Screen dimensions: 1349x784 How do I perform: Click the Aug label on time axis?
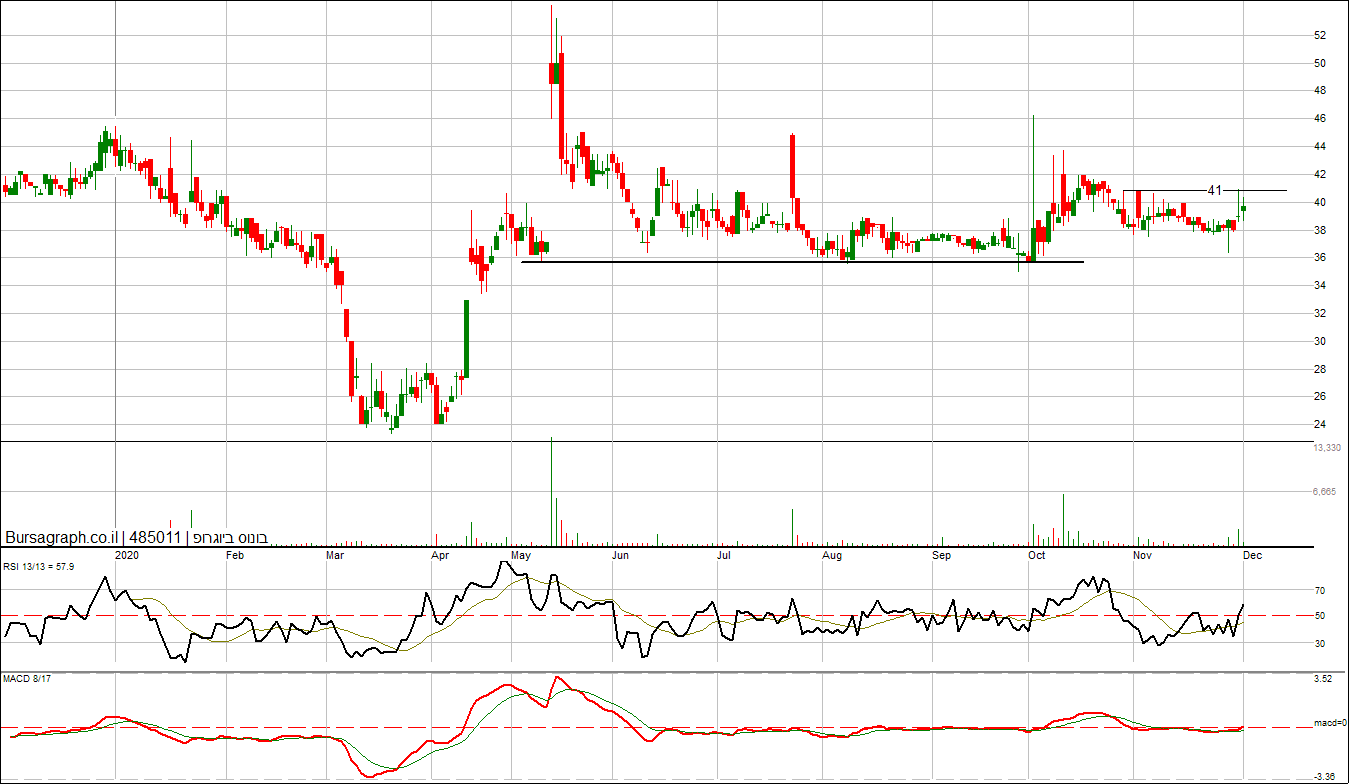[x=832, y=554]
